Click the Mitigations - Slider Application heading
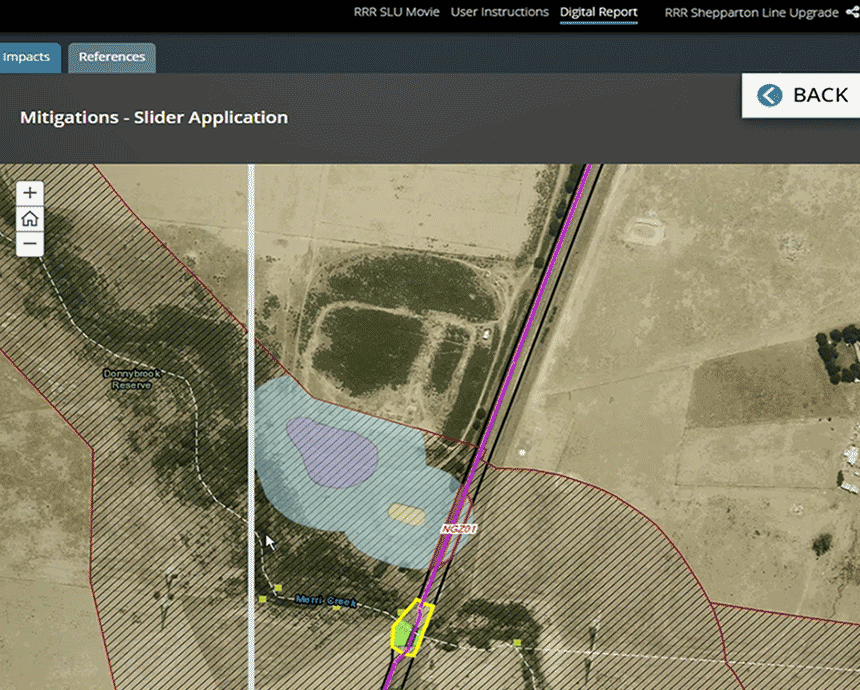The image size is (860, 690). point(154,117)
